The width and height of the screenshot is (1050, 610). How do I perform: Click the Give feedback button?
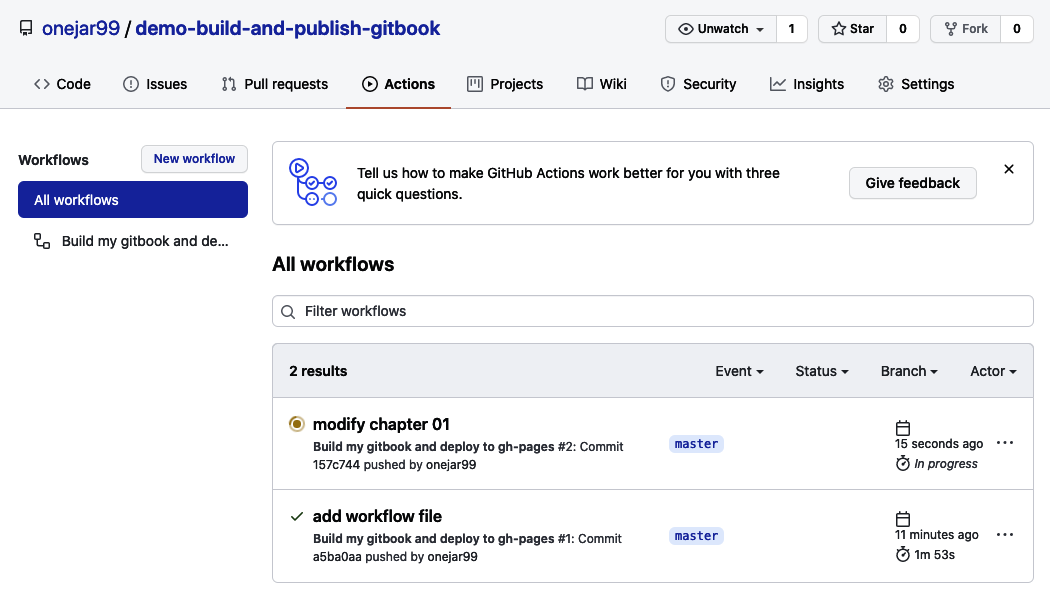coord(912,183)
